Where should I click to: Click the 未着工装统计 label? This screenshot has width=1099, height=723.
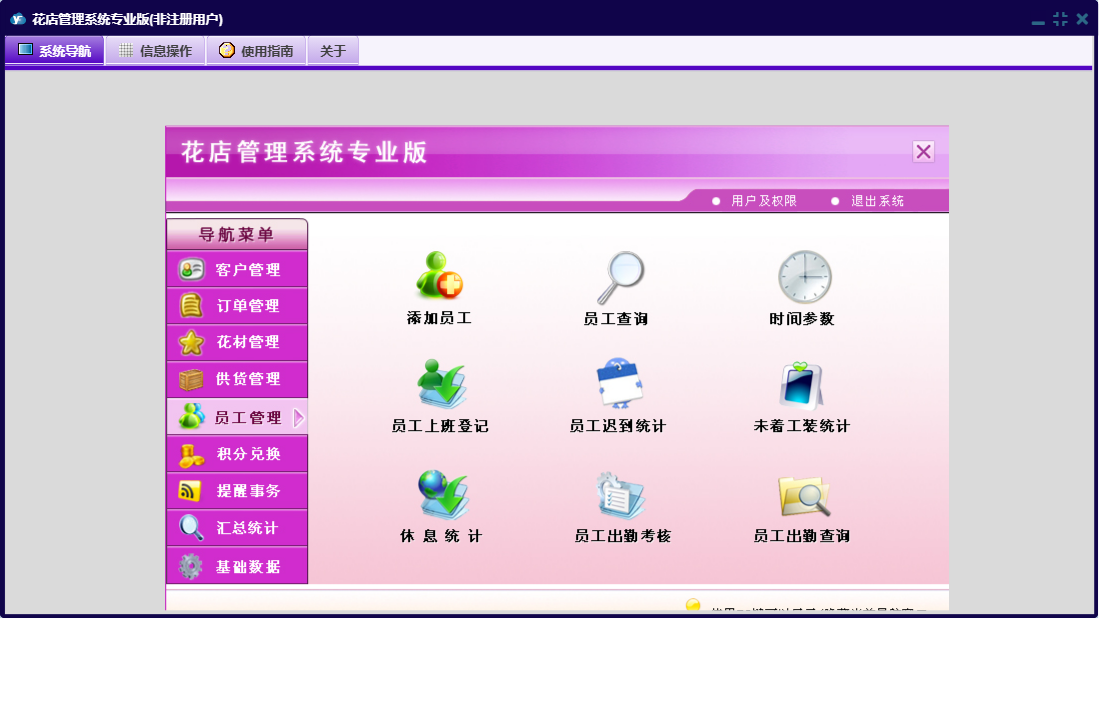[x=802, y=426]
